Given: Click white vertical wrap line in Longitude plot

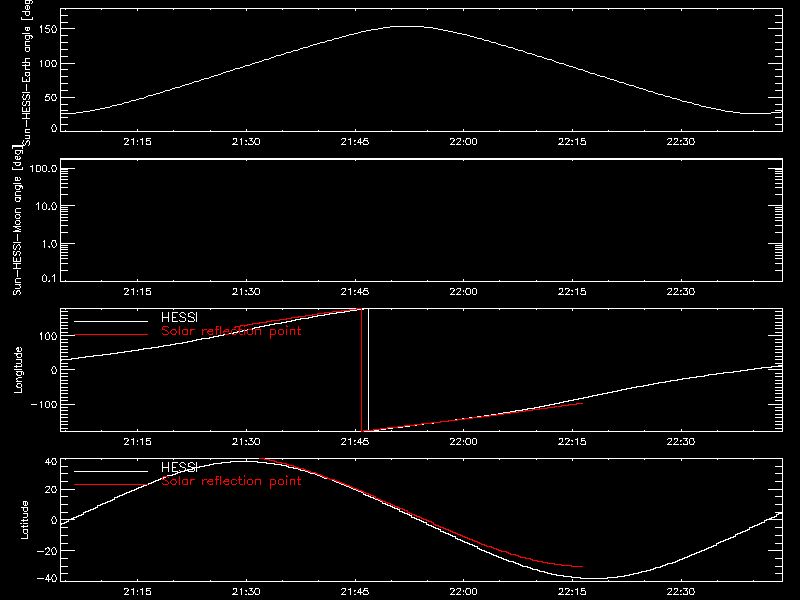Looking at the screenshot, I should click(x=368, y=370).
